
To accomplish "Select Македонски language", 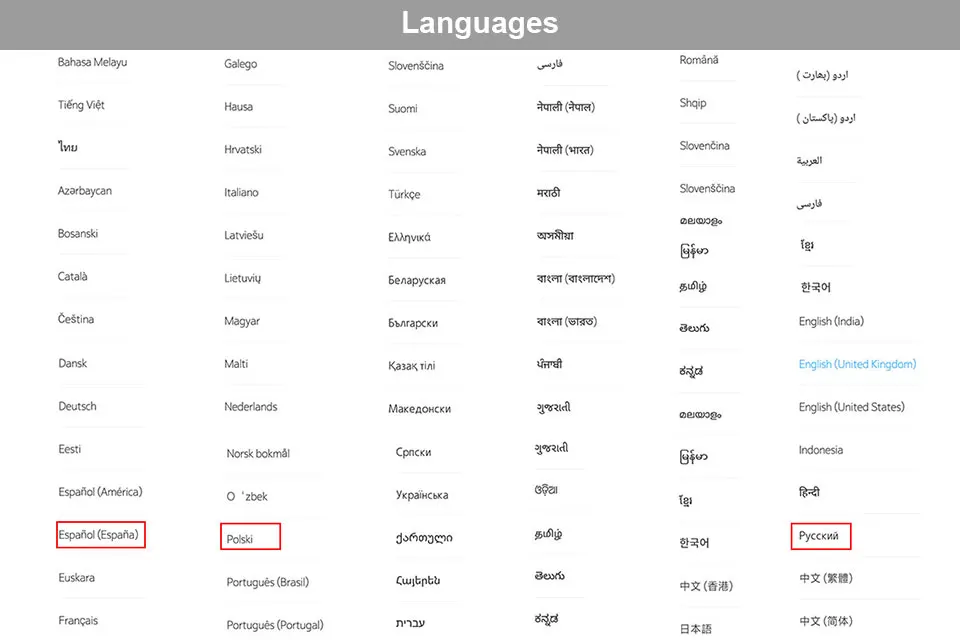I will tap(419, 408).
